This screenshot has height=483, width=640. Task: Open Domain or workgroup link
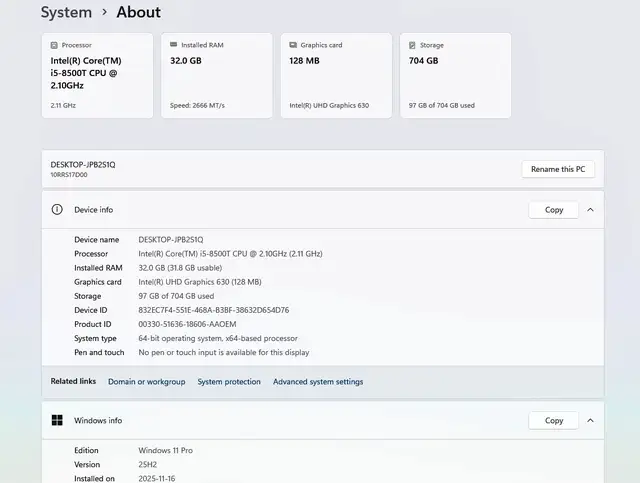coord(147,382)
